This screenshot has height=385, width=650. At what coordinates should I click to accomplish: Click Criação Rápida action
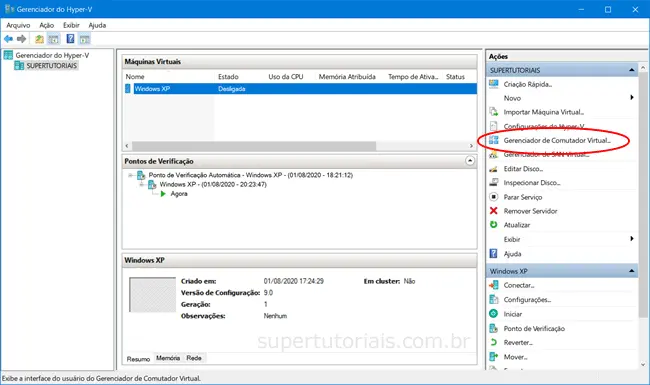(x=528, y=84)
